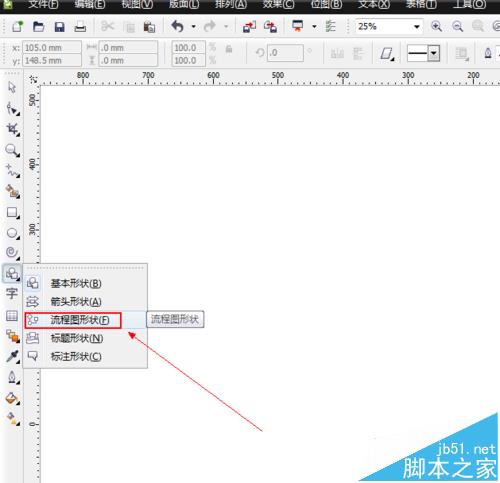Image resolution: width=500 pixels, height=483 pixels.
Task: Choose 流程图形状(F) from flyout
Action: pos(85,320)
